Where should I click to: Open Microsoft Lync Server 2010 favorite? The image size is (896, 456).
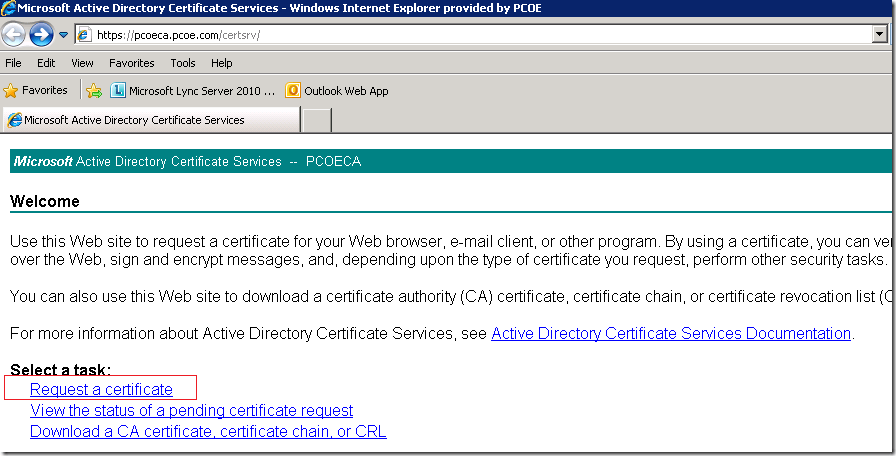click(193, 90)
